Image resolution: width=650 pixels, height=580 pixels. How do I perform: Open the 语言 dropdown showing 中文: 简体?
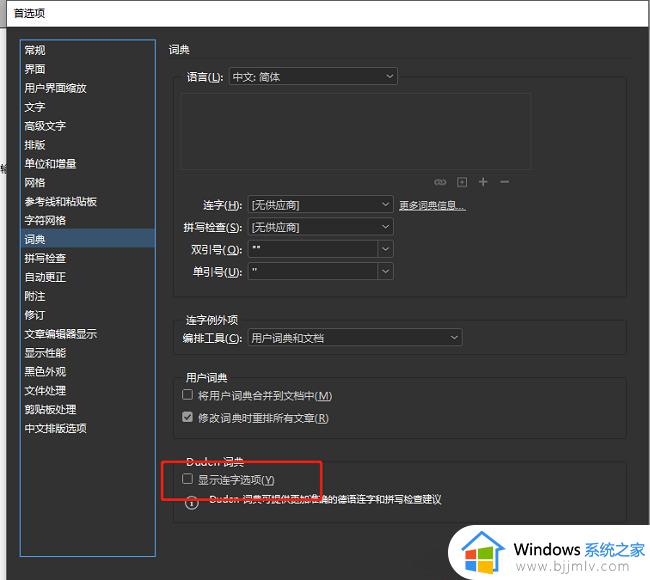313,76
